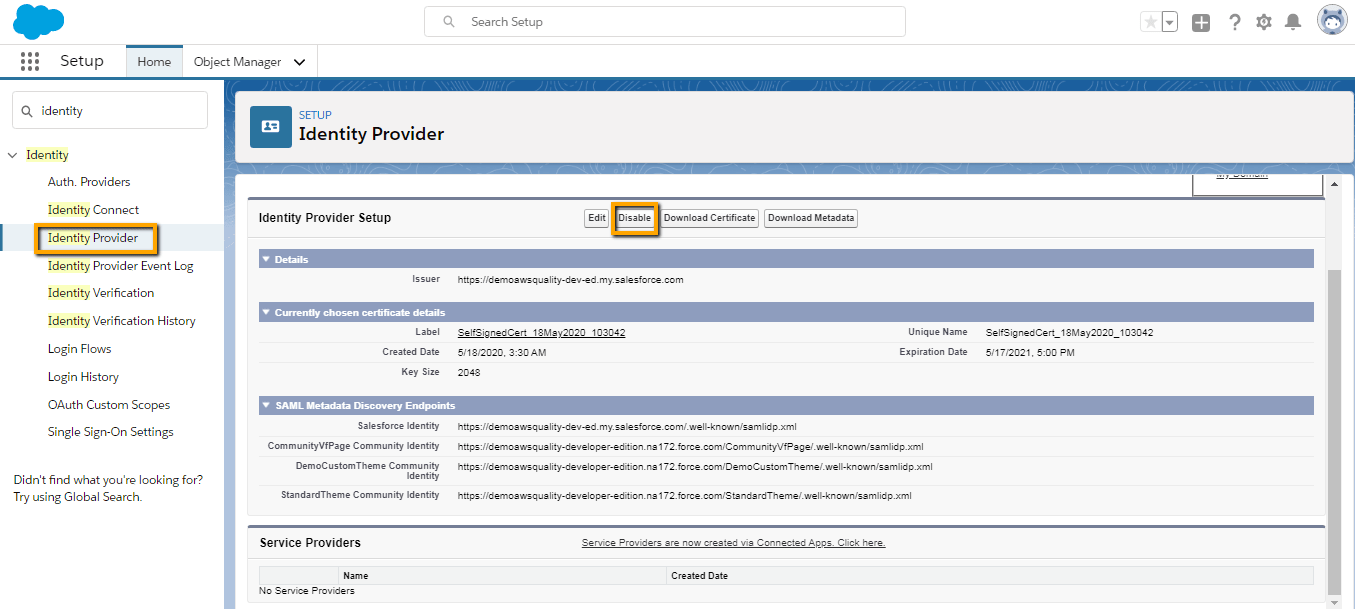
Task: Open the favorites list dropdown arrow
Action: pos(1170,22)
